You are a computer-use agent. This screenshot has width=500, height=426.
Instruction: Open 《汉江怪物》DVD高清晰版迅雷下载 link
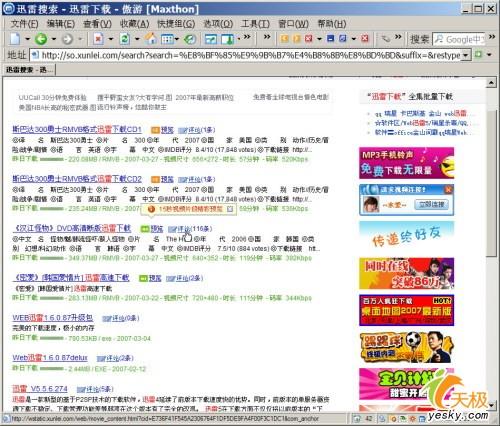[x=72, y=229]
